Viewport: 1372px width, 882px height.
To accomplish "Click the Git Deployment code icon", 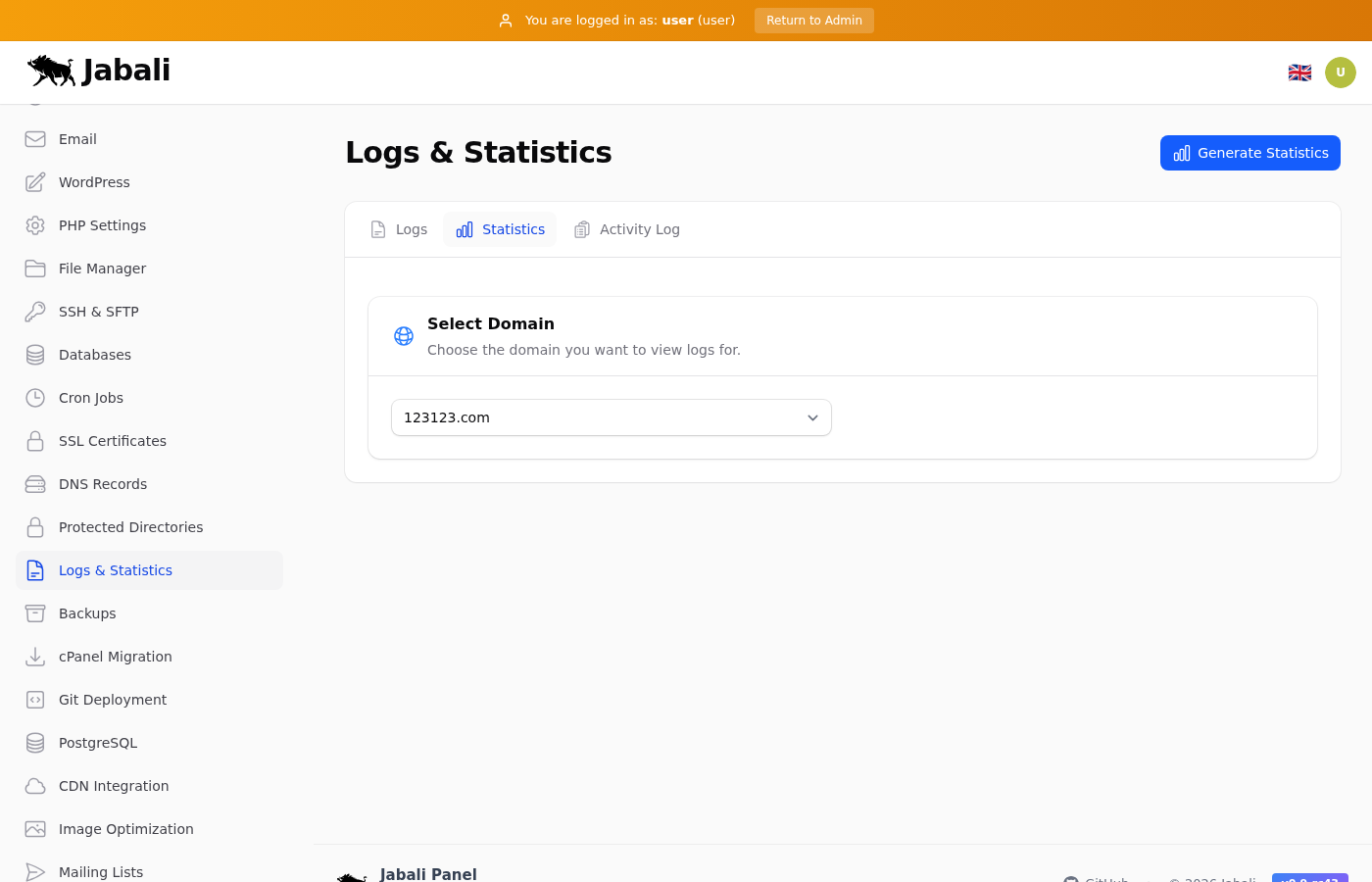I will tap(35, 700).
